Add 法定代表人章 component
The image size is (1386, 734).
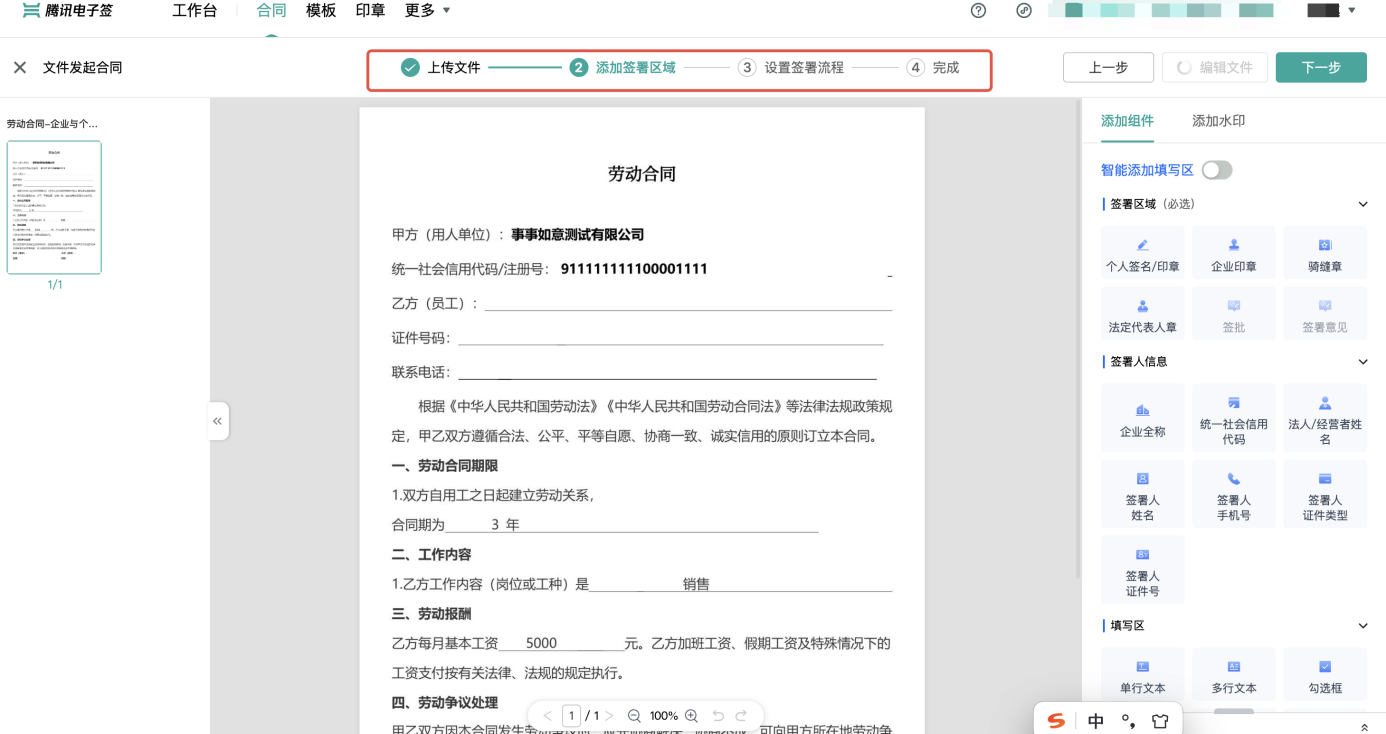click(1142, 316)
